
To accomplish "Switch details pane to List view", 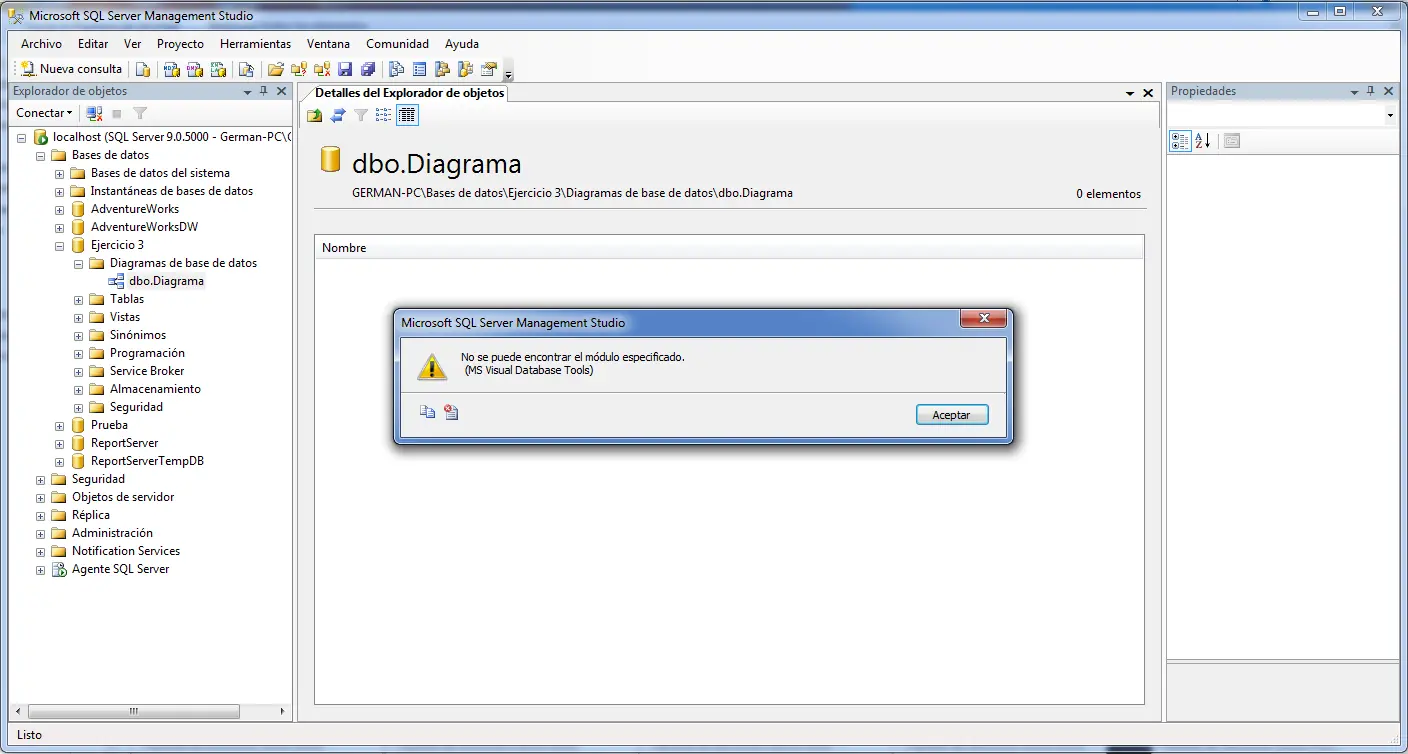I will click(x=384, y=115).
